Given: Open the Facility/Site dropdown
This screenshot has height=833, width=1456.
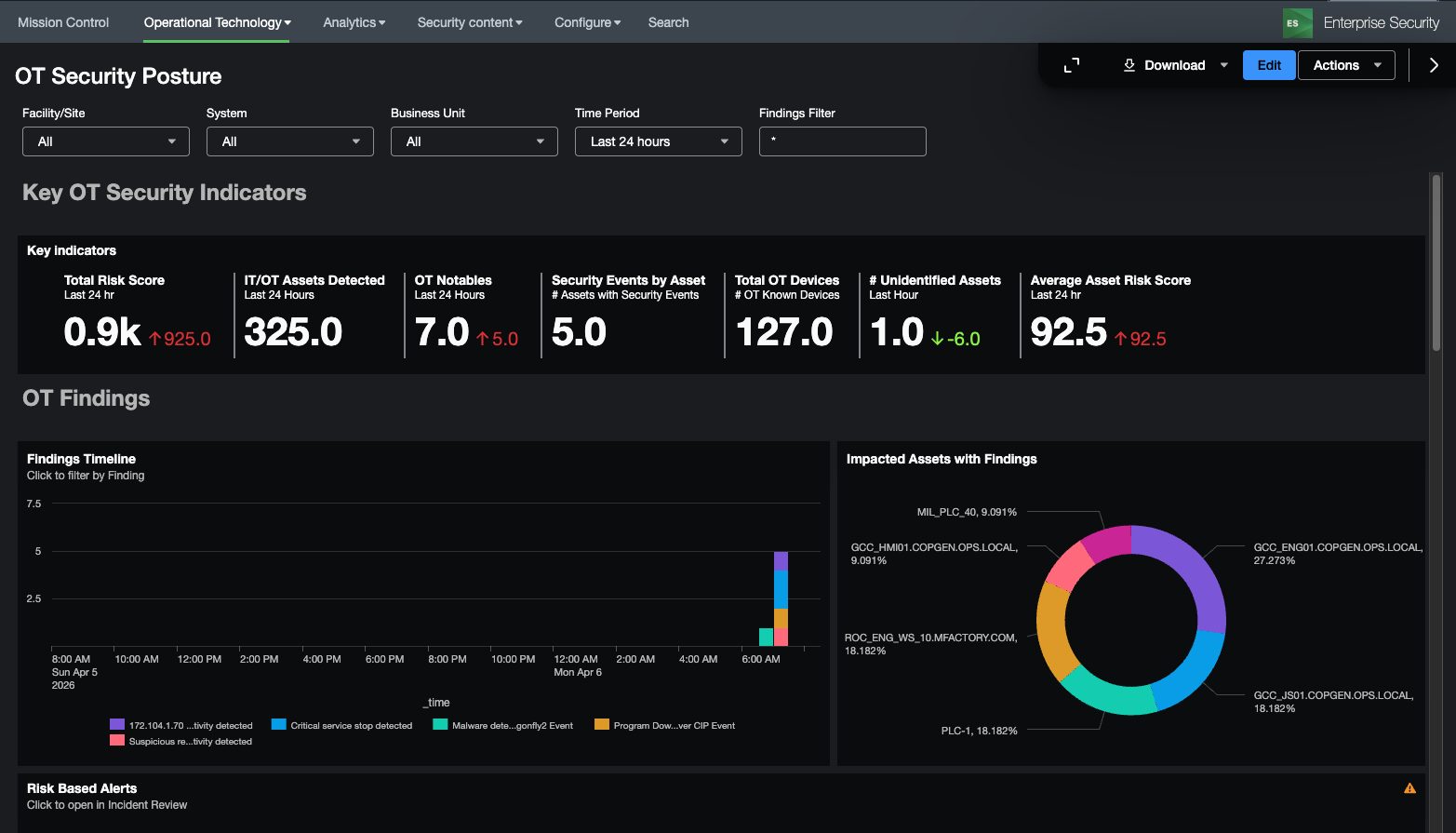Looking at the screenshot, I should pyautogui.click(x=106, y=141).
